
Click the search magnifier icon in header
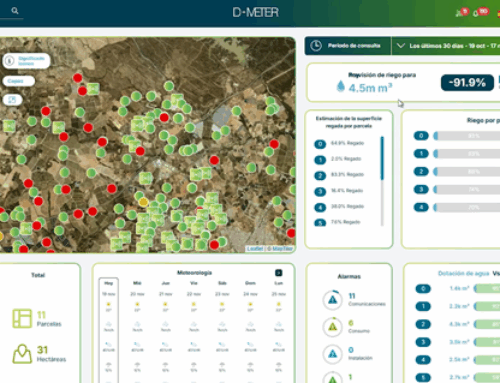pyautogui.click(x=15, y=11)
